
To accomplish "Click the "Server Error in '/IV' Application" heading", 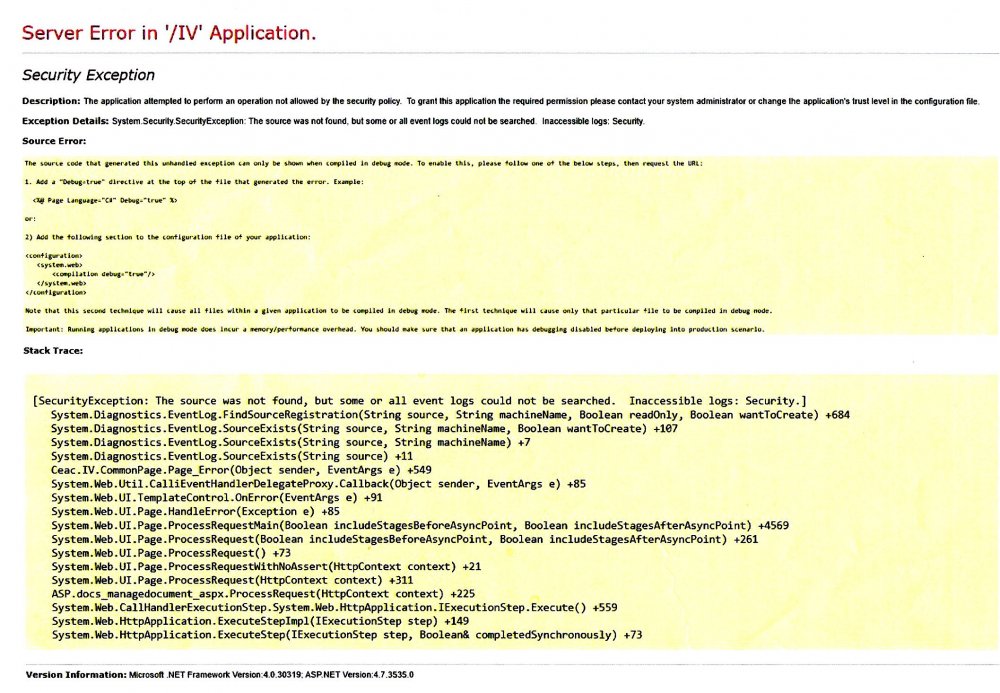I will pyautogui.click(x=169, y=33).
